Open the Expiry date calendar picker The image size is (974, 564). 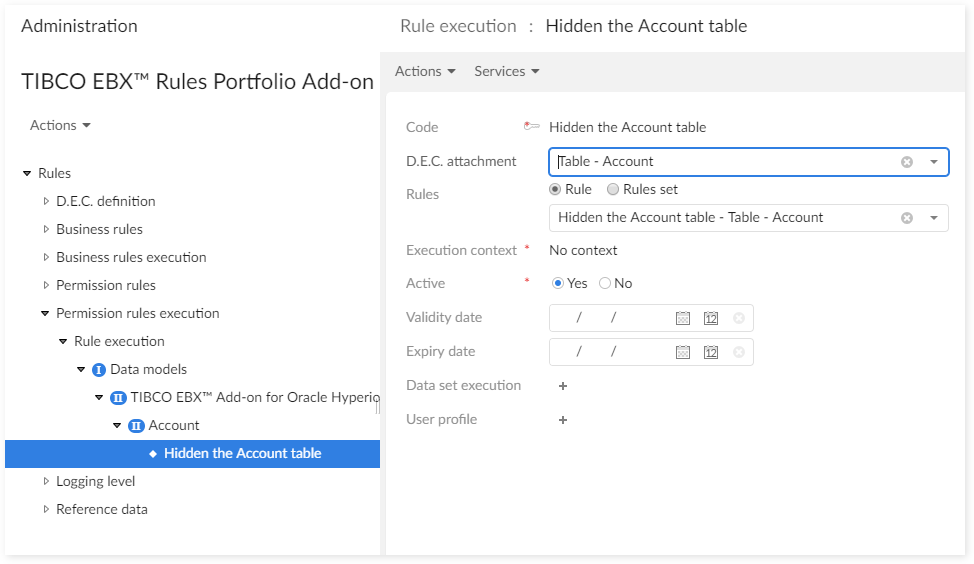(x=683, y=352)
